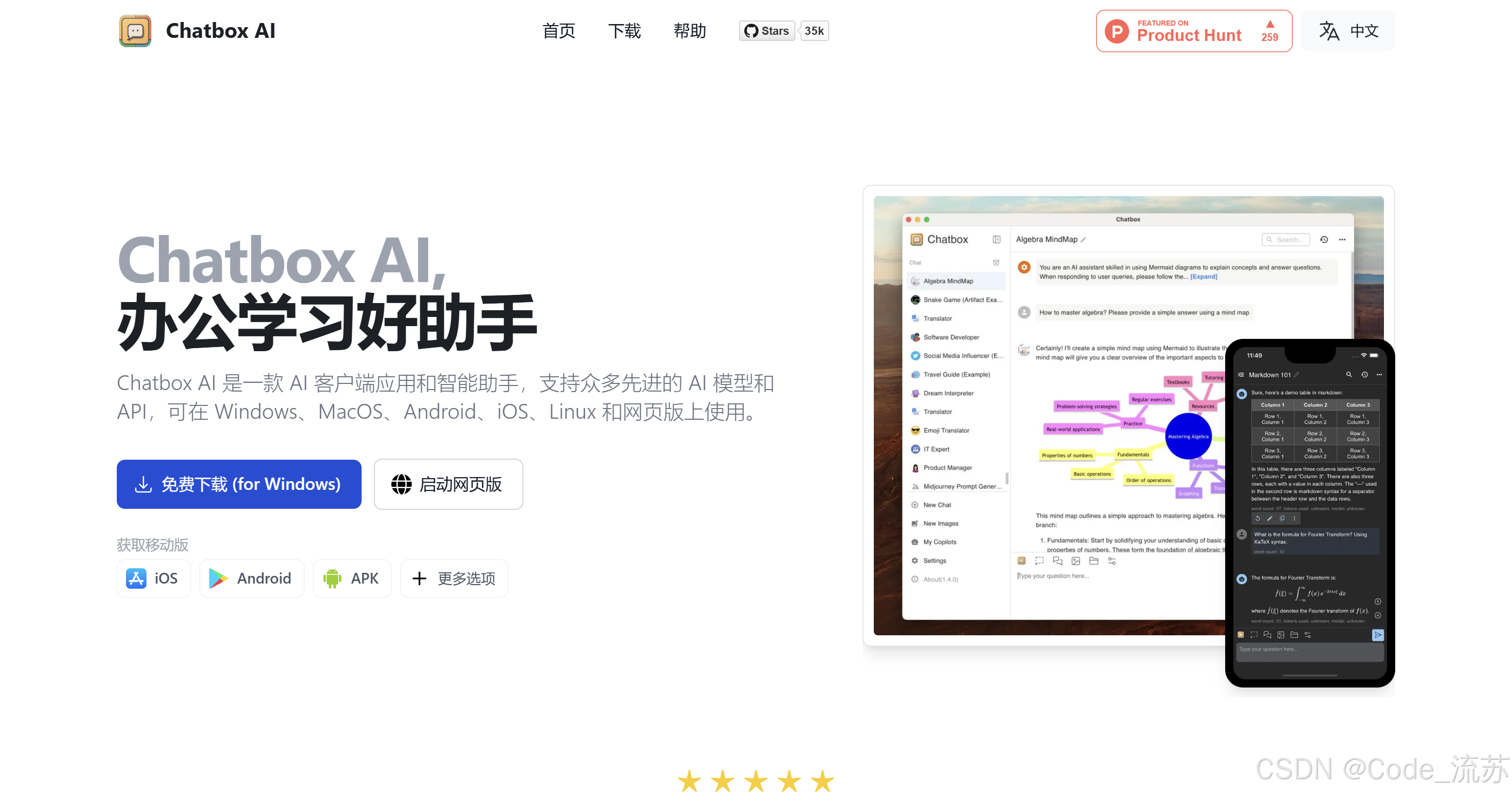Click the edit pencil beside Algebra MindMap title

tap(1083, 240)
